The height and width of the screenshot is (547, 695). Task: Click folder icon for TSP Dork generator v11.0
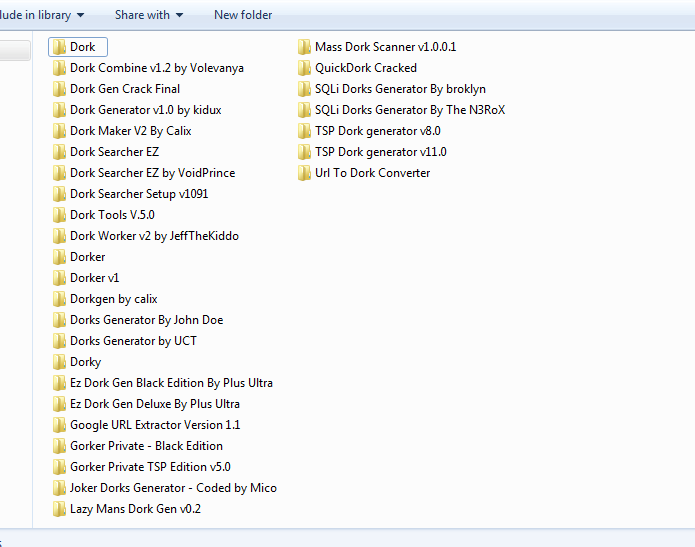304,152
